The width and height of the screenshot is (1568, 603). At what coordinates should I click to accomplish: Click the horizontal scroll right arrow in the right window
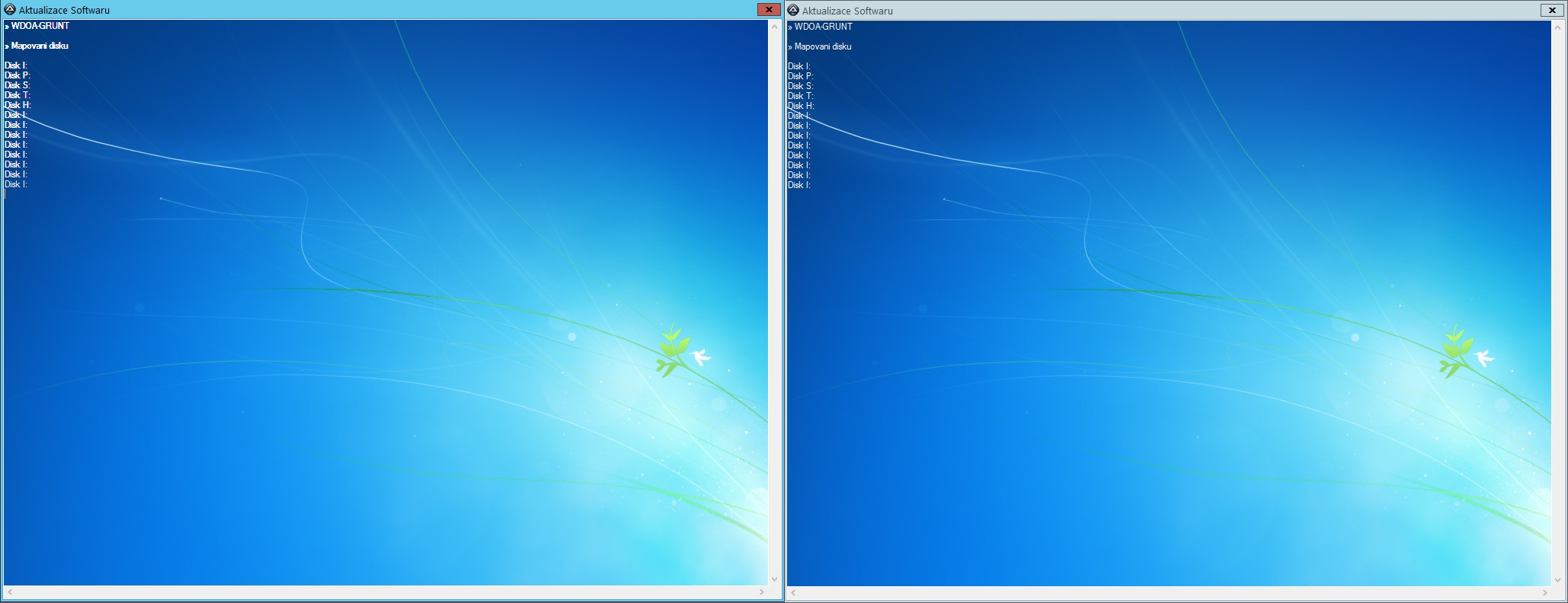1545,592
